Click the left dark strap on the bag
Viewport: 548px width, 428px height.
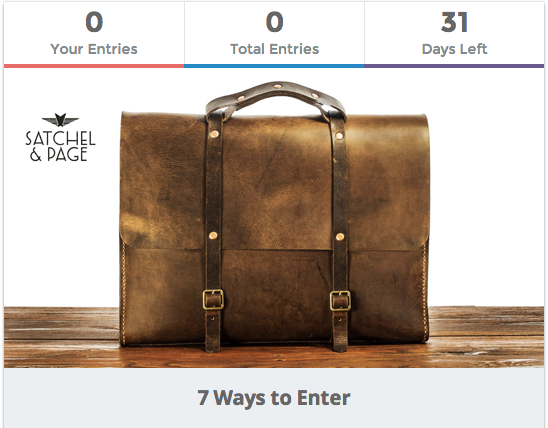[x=214, y=231]
